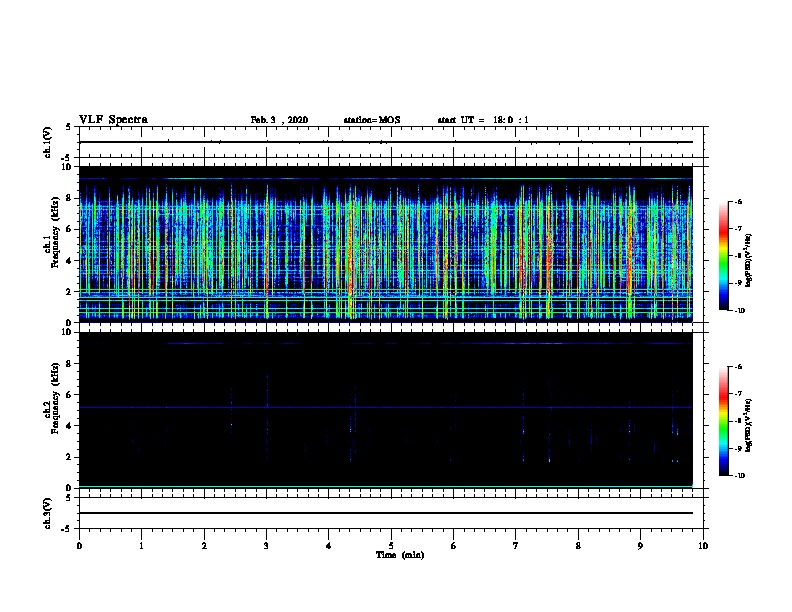Click the "ch.1(V)" waveform axis label
Viewport: 792px width, 612px height.
47,142
